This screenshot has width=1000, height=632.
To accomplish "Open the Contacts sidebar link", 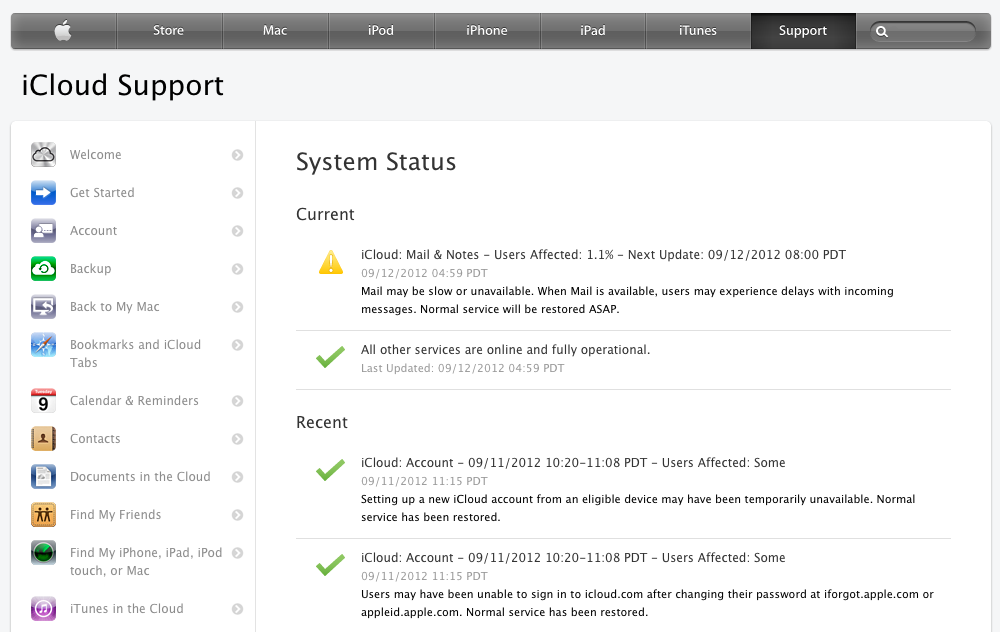I will 95,439.
